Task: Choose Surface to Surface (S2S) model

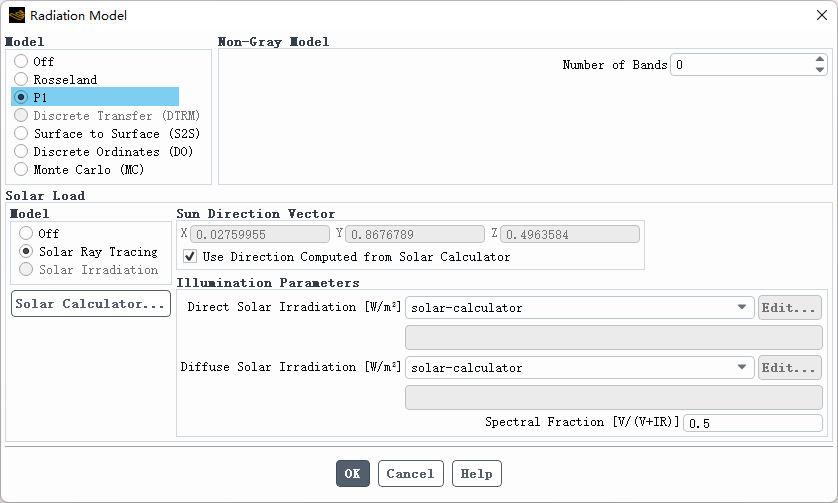Action: [x=21, y=133]
